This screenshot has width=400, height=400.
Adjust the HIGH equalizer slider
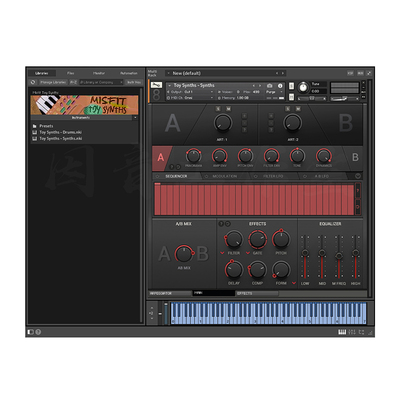356,256
